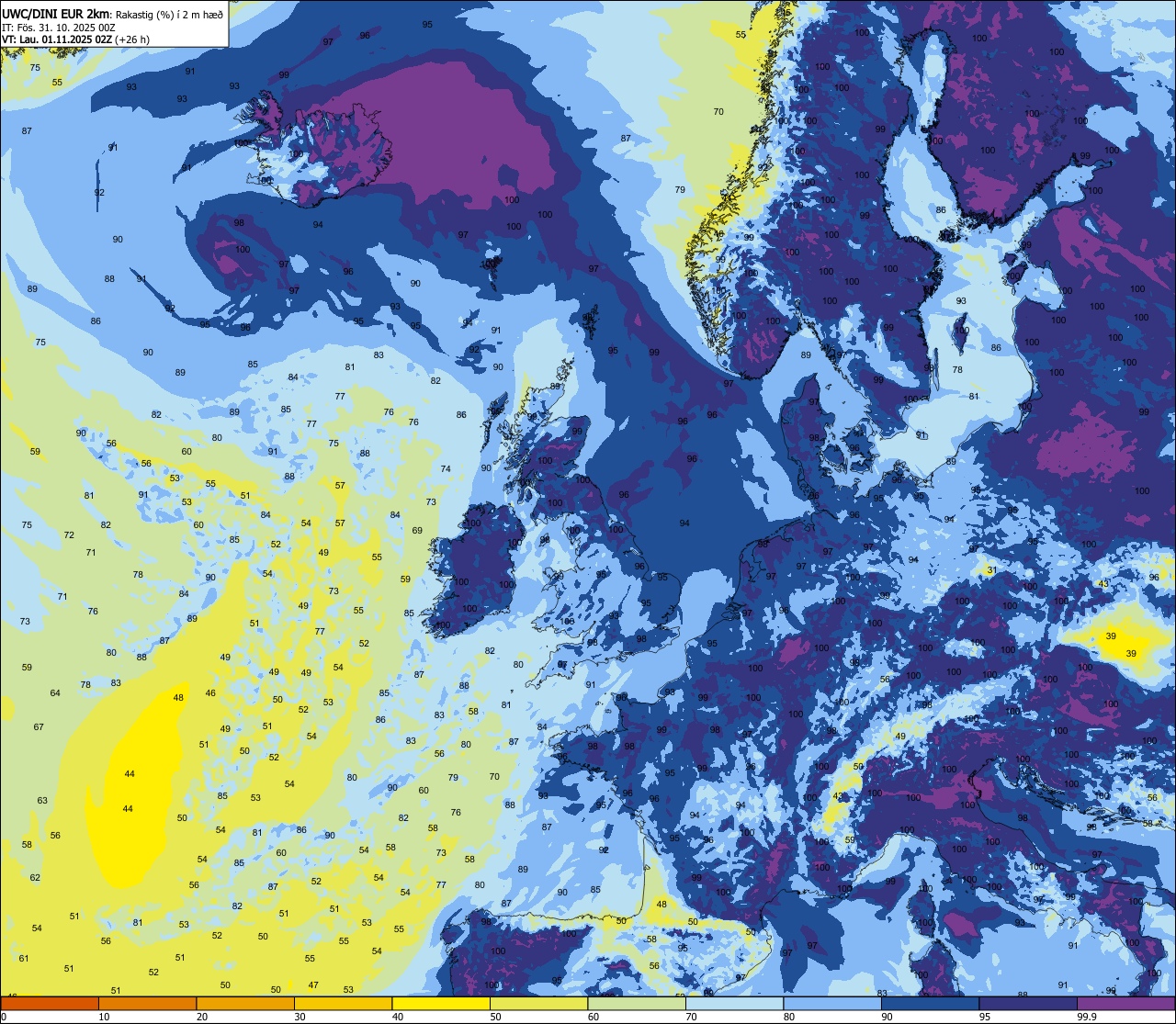
Task: Click the 20–30 percent orange legend swatch
Action: (245, 1003)
